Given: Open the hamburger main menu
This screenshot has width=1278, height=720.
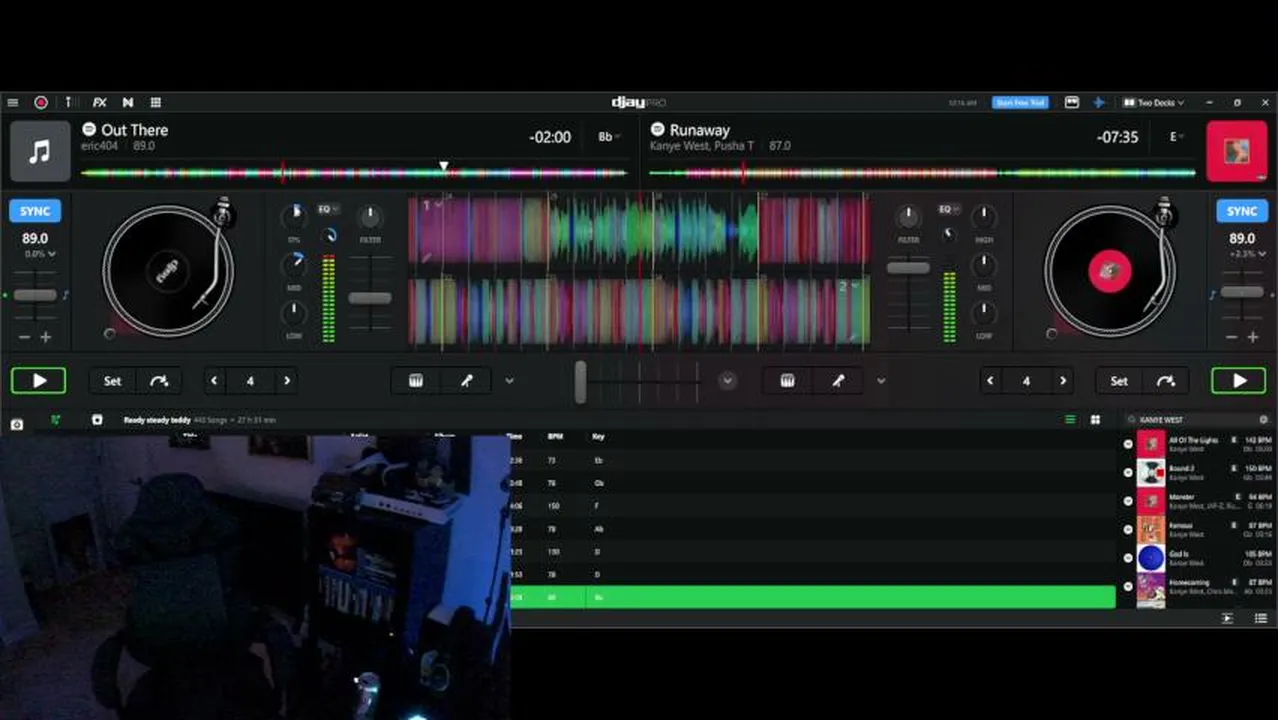Looking at the screenshot, I should pyautogui.click(x=12, y=102).
